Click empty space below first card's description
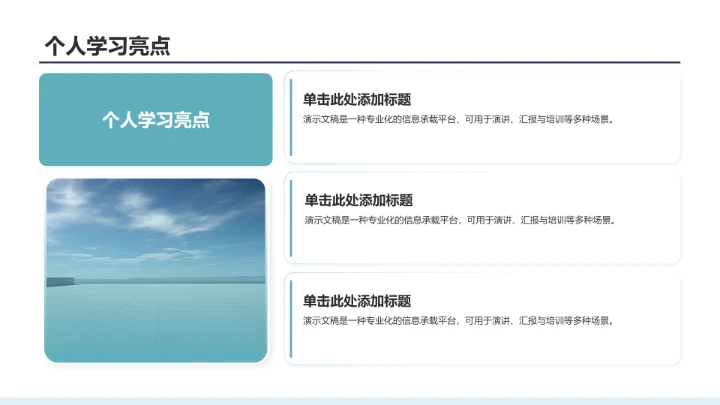This screenshot has width=720, height=405. (480, 145)
